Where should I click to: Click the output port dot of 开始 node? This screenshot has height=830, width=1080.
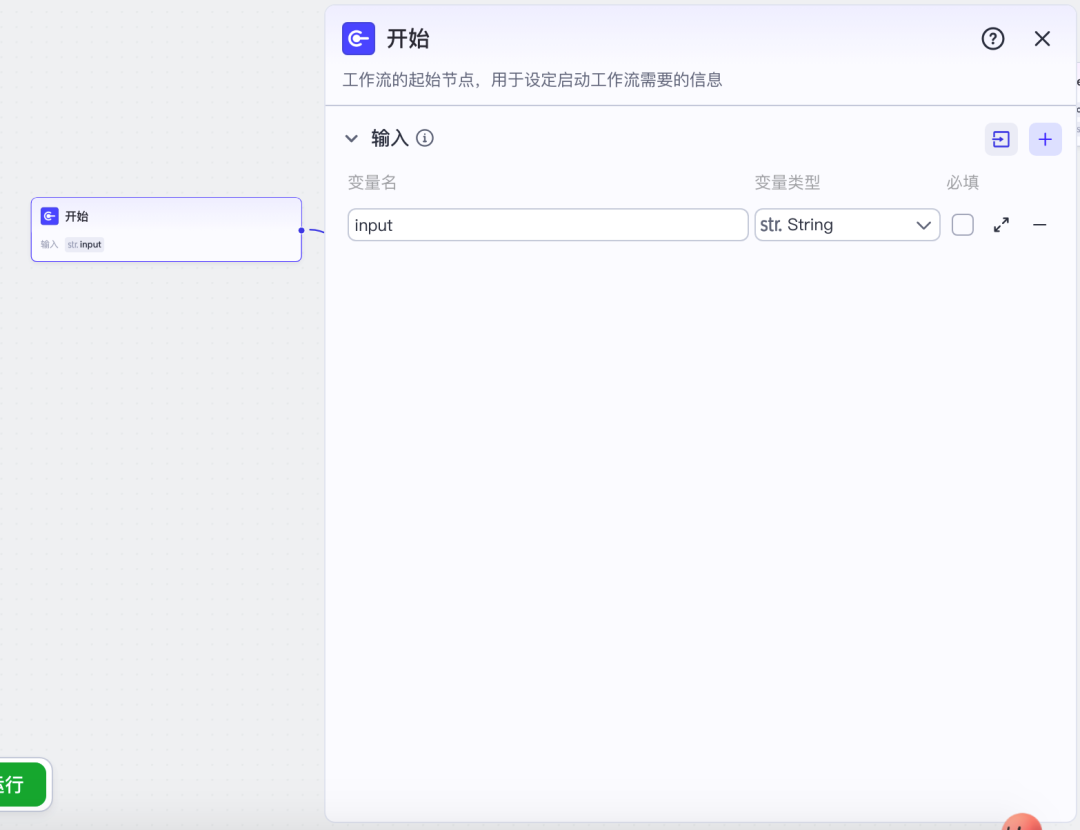point(301,230)
